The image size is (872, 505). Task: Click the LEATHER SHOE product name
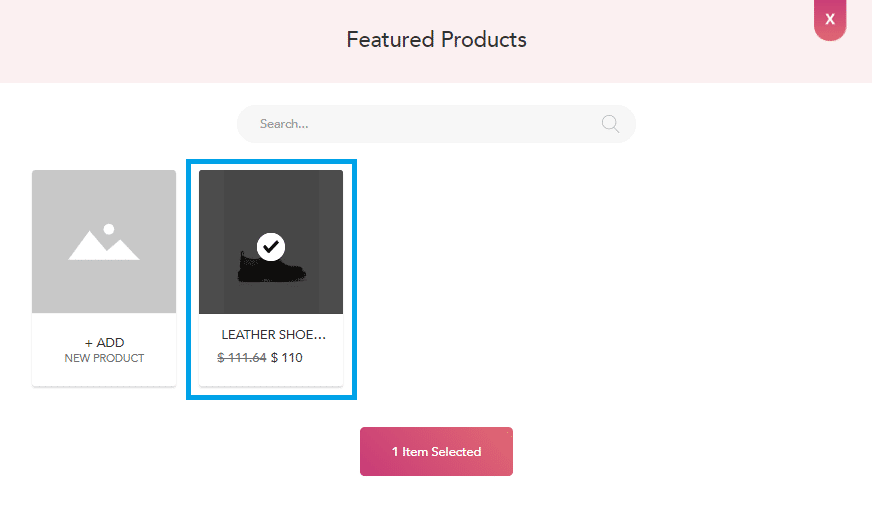pyautogui.click(x=273, y=335)
